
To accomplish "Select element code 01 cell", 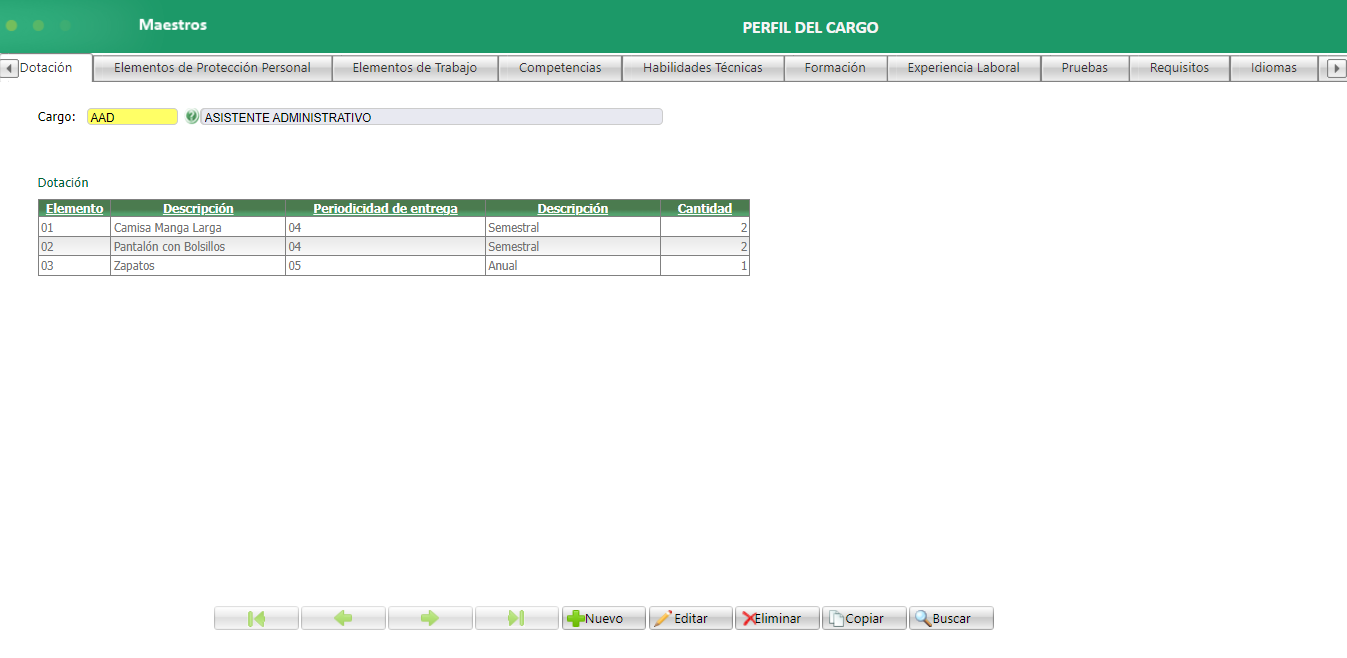I will pos(74,228).
